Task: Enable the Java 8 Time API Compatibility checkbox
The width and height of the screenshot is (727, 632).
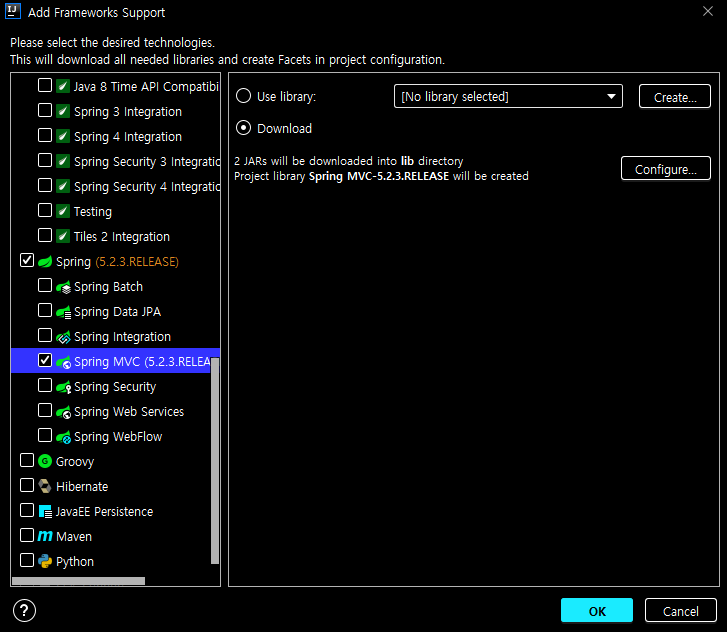Action: click(x=45, y=85)
